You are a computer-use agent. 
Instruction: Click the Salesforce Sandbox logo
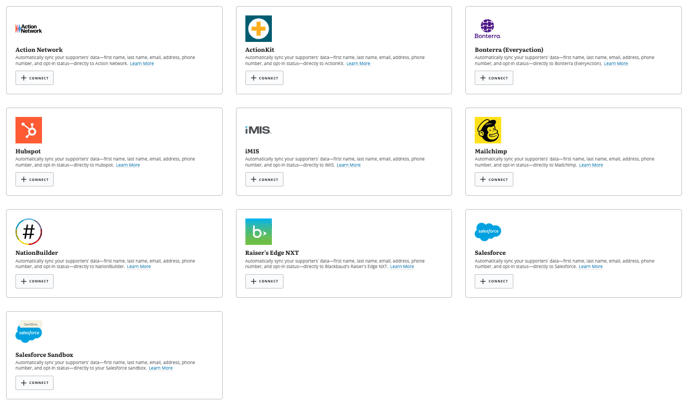click(29, 332)
